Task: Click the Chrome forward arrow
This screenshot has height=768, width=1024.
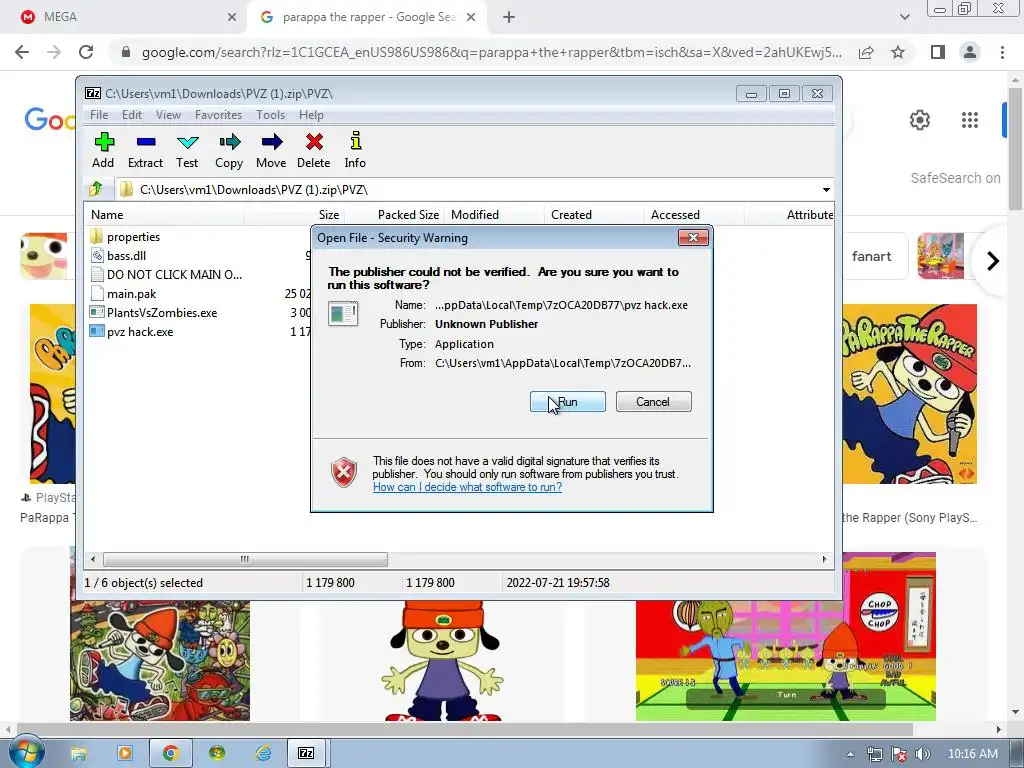Action: click(54, 52)
